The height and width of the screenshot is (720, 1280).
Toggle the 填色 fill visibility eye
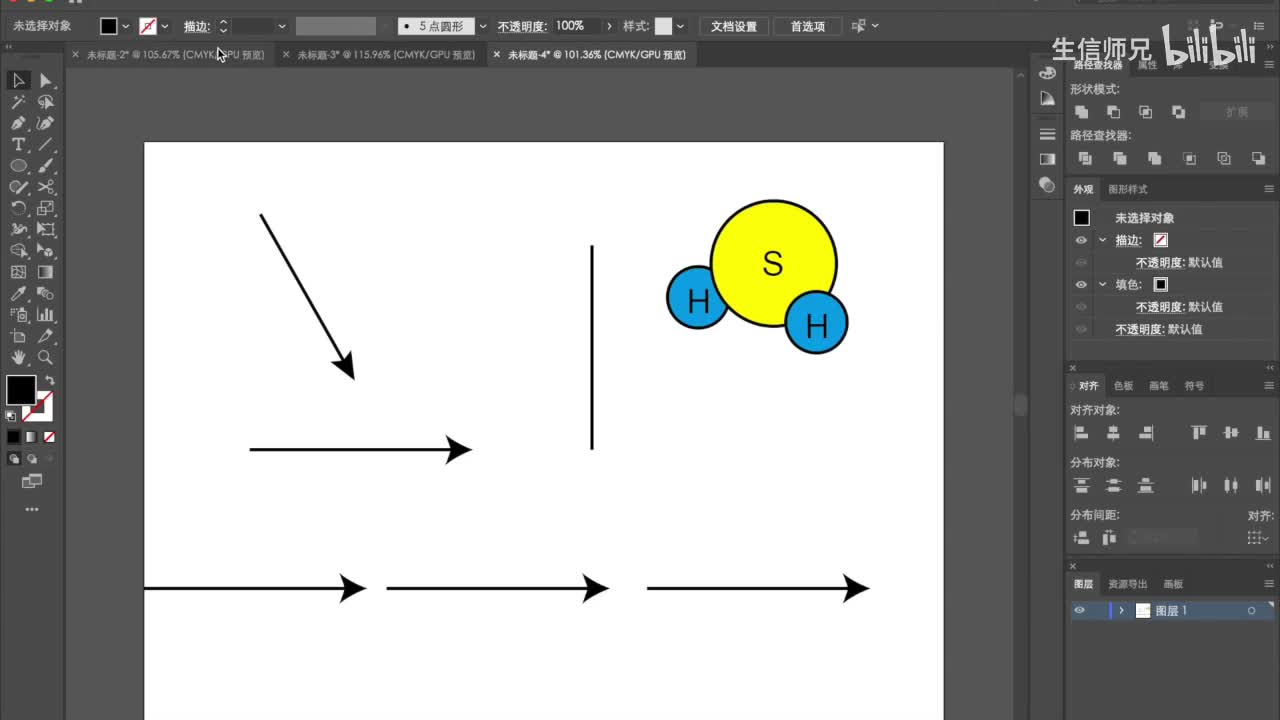click(1081, 285)
